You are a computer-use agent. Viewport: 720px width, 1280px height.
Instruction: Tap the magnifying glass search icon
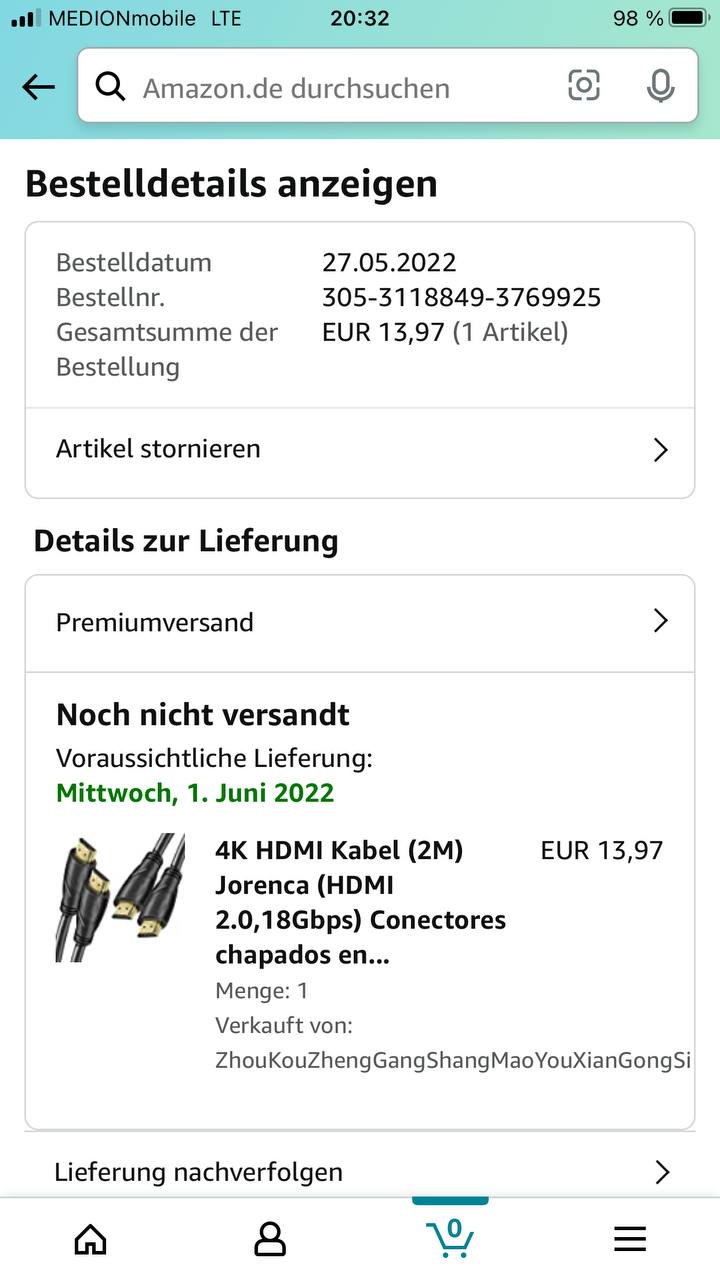point(111,87)
